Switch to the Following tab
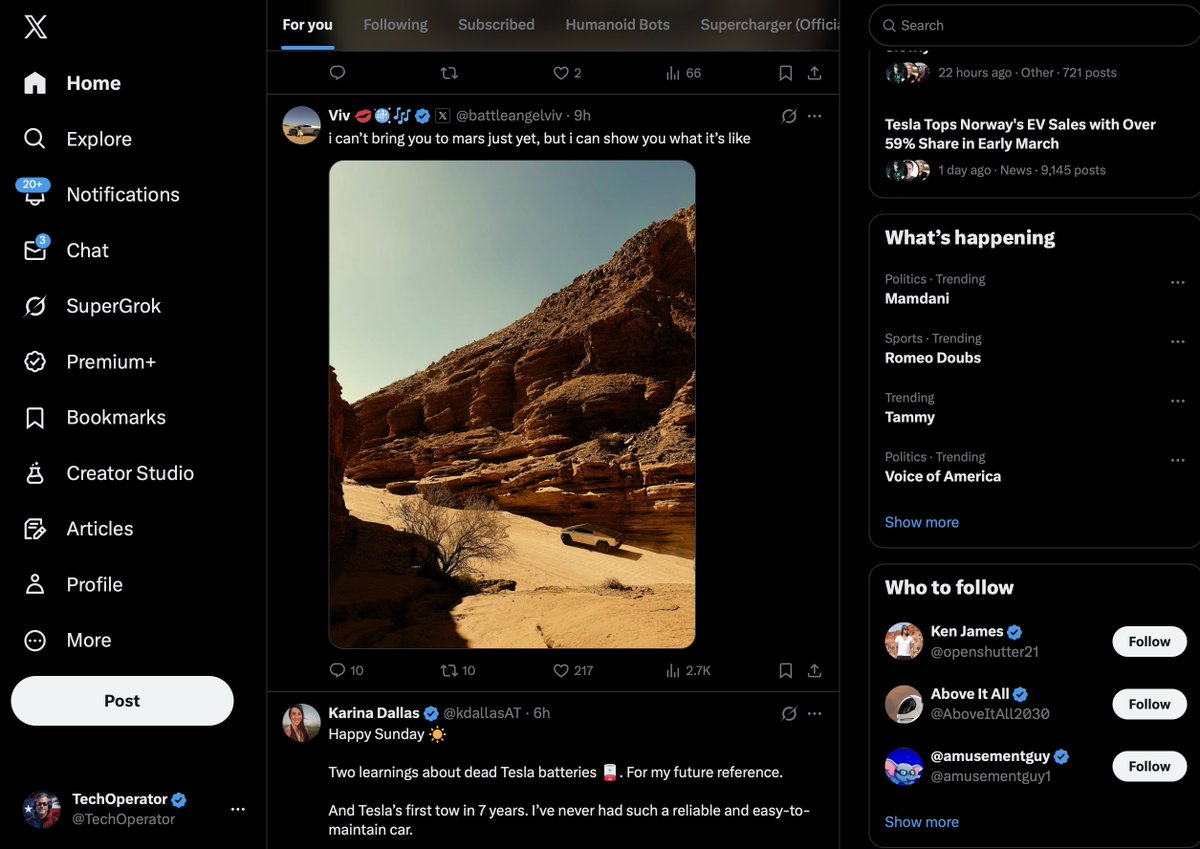The image size is (1200, 849). pos(395,24)
